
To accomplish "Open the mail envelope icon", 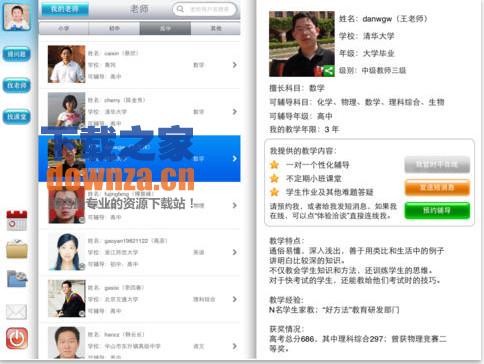I will [x=16, y=312].
